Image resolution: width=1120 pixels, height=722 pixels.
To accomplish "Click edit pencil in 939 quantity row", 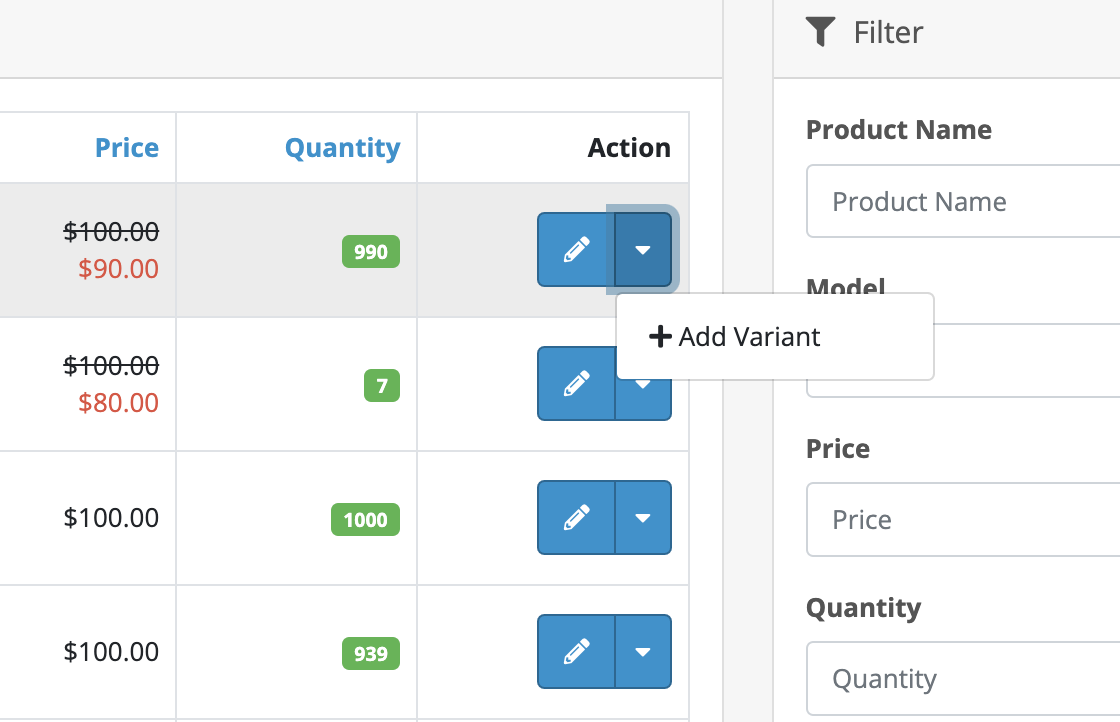I will [x=576, y=651].
